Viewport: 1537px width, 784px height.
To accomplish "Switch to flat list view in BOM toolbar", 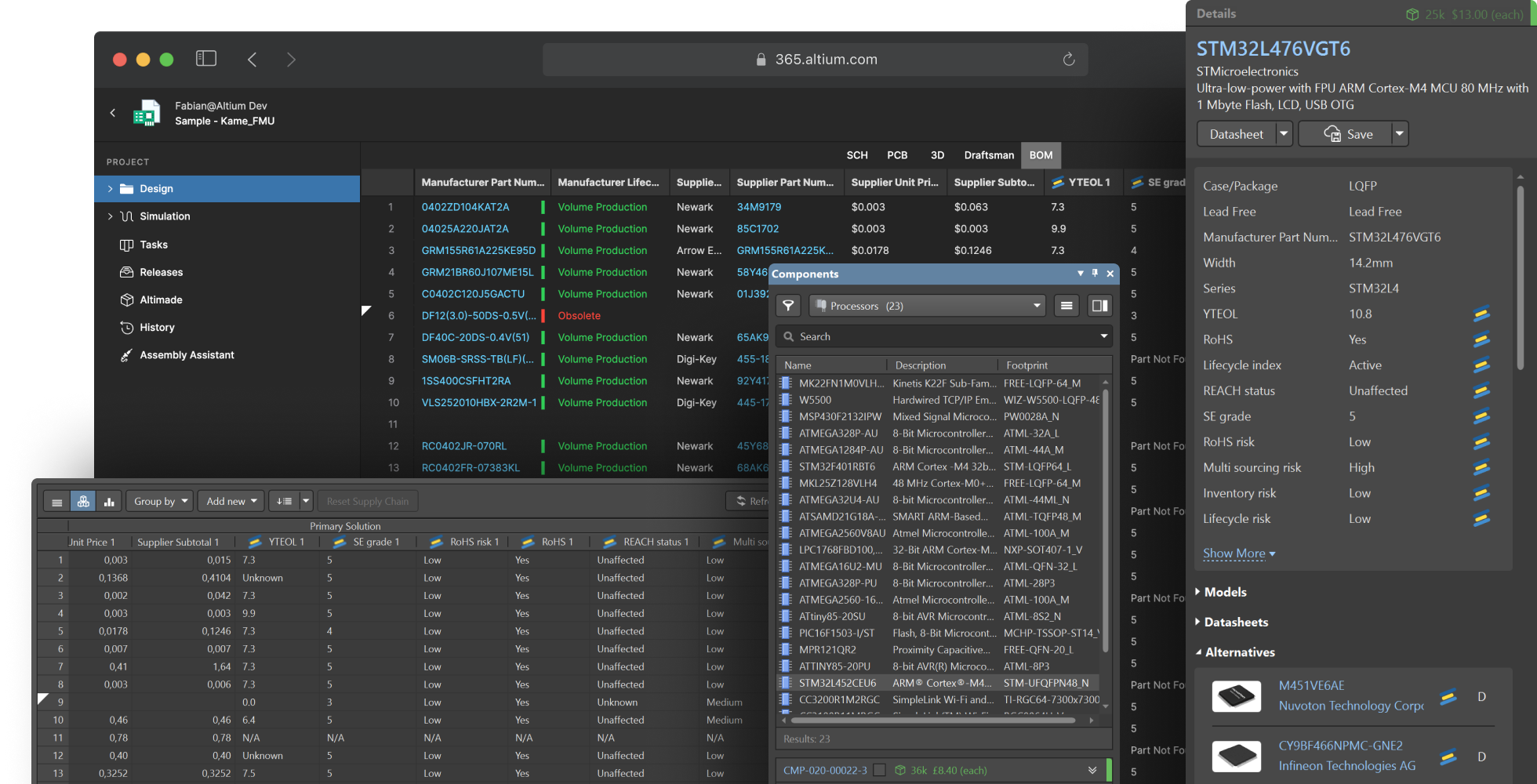I will coord(57,502).
